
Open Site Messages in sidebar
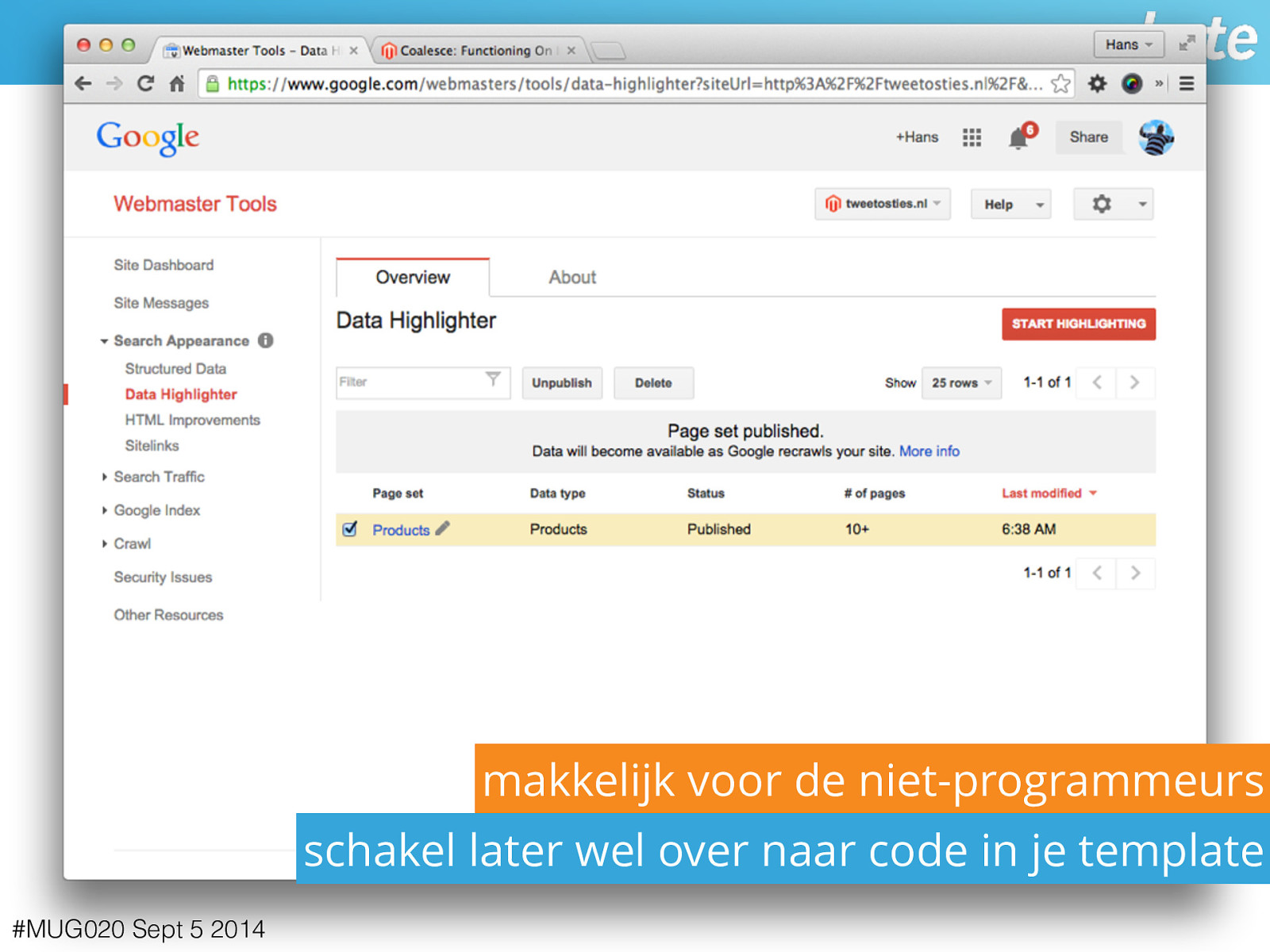(161, 303)
